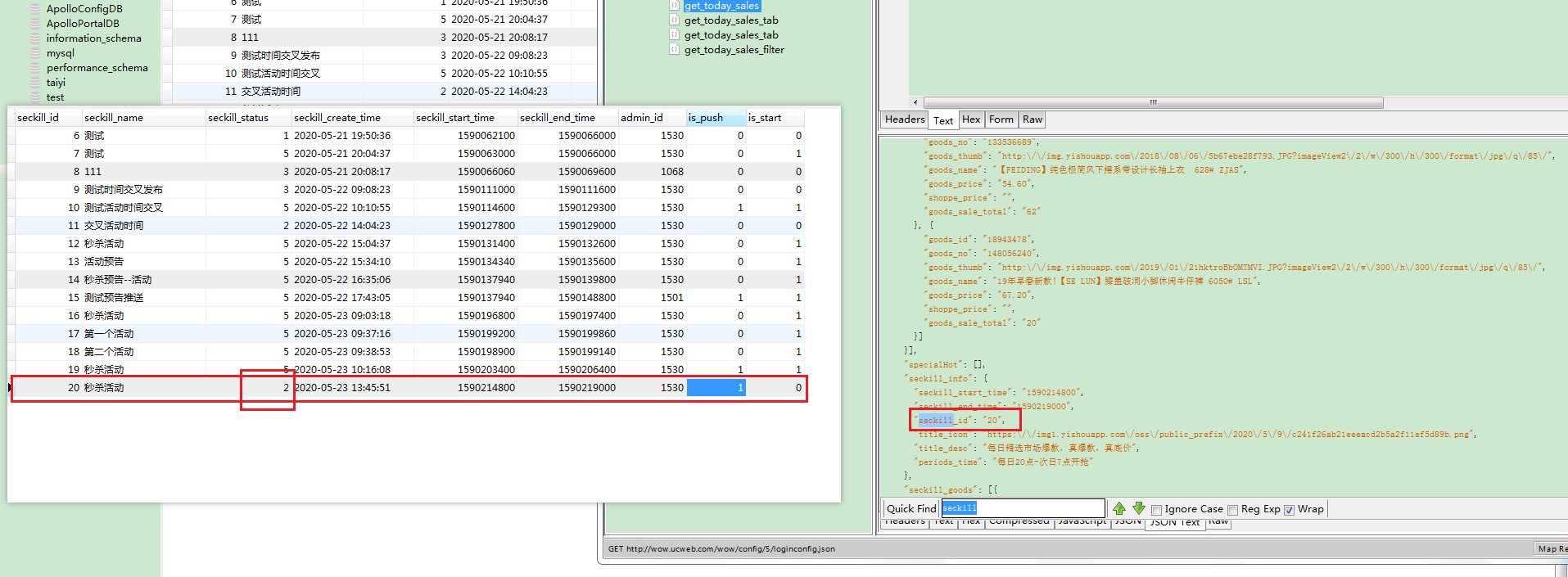The width and height of the screenshot is (1568, 577).
Task: Find next match with green down arrow
Action: [x=1138, y=509]
